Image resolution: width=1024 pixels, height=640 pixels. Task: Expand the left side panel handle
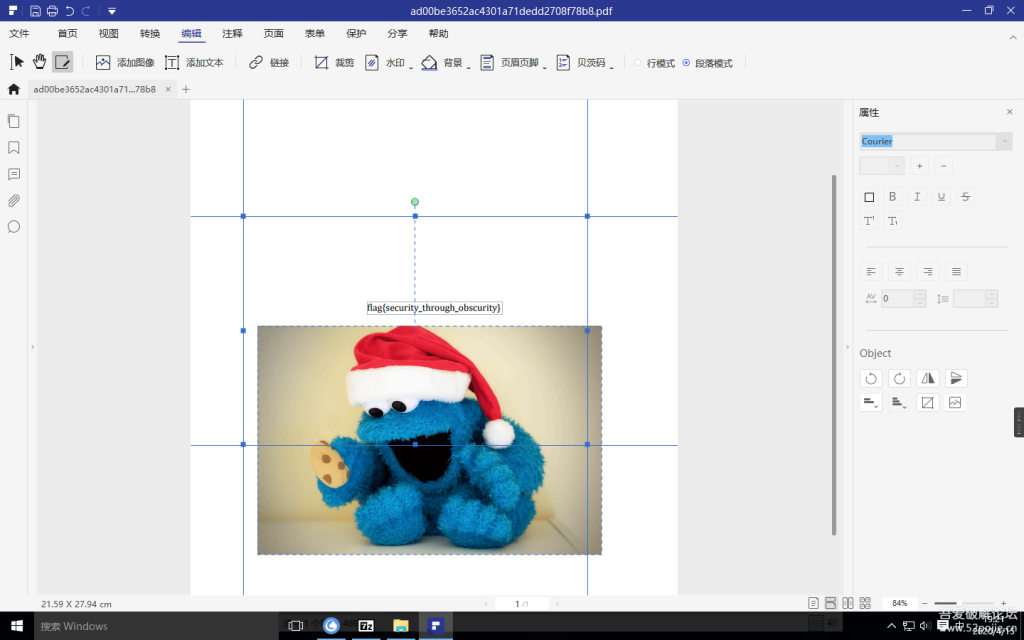point(32,347)
